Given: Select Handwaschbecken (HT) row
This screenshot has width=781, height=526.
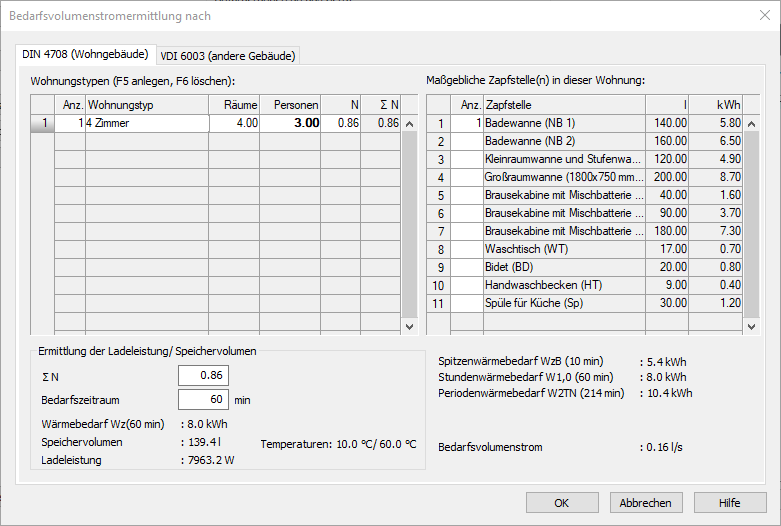Looking at the screenshot, I should click(x=584, y=285).
